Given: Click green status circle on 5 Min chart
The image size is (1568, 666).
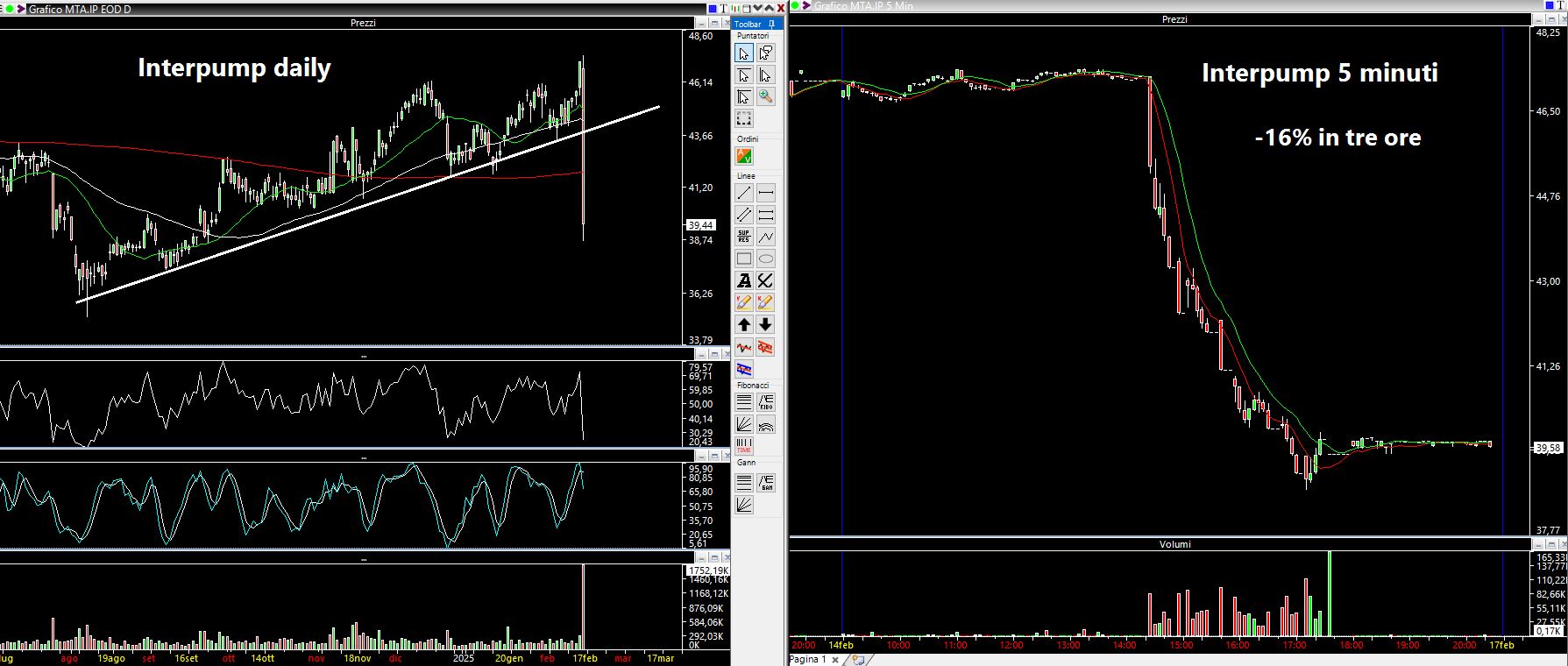Looking at the screenshot, I should point(795,5).
